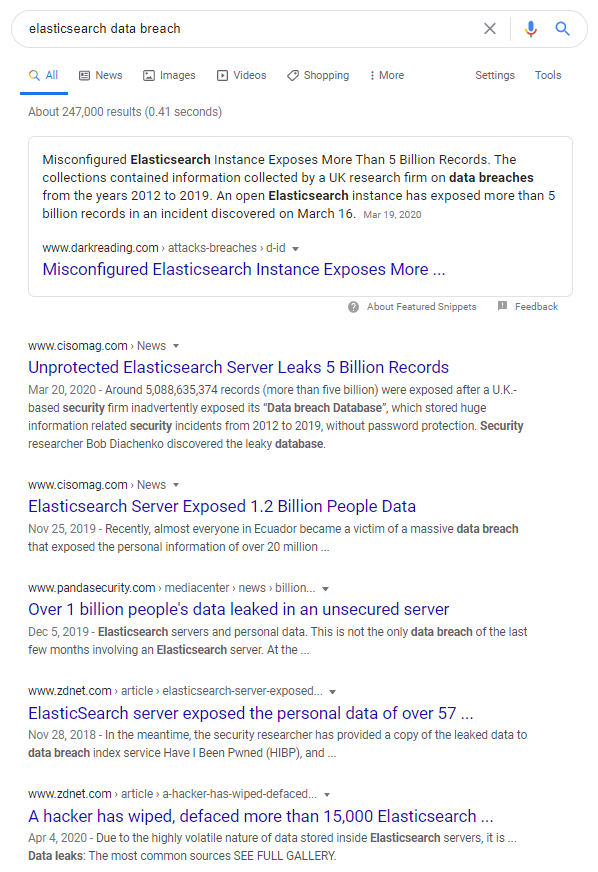The image size is (598, 872).
Task: Expand pandasecurity.com result dropdown arrow
Action: [x=325, y=589]
